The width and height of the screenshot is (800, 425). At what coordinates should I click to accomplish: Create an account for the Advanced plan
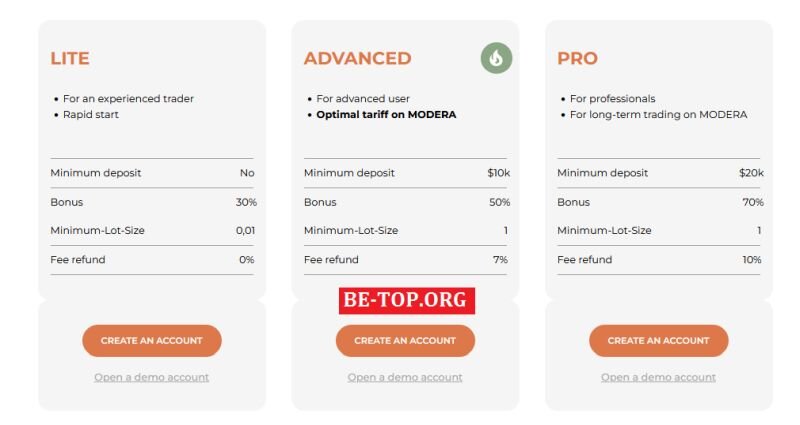405,340
